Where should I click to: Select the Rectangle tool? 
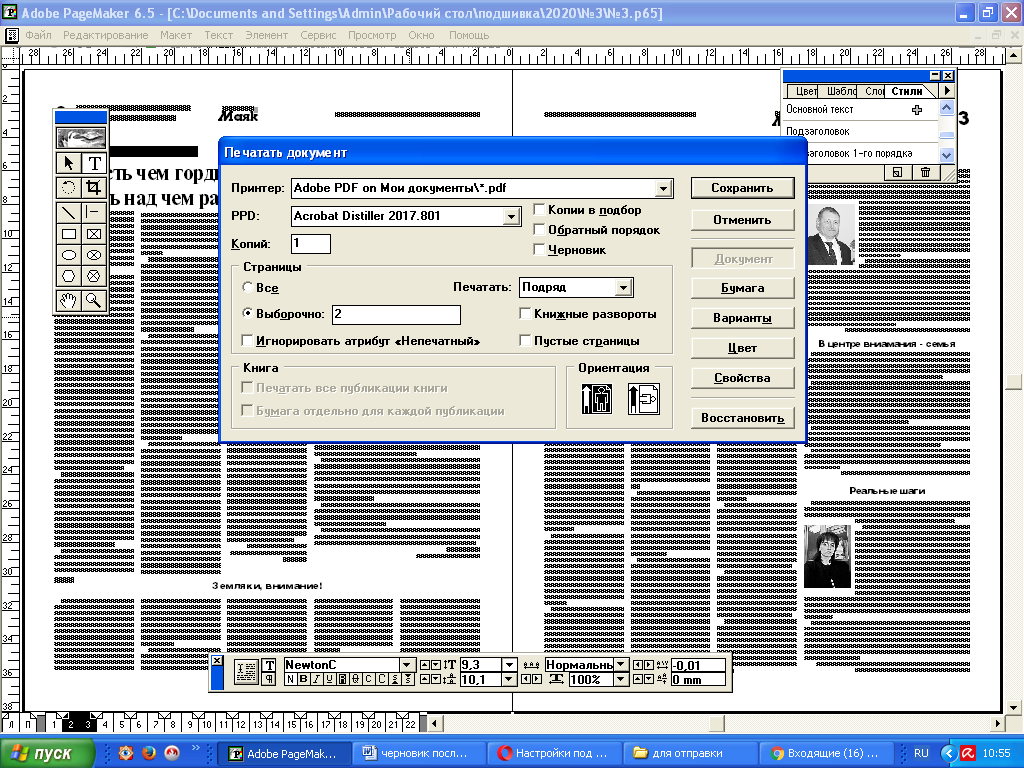click(x=69, y=234)
